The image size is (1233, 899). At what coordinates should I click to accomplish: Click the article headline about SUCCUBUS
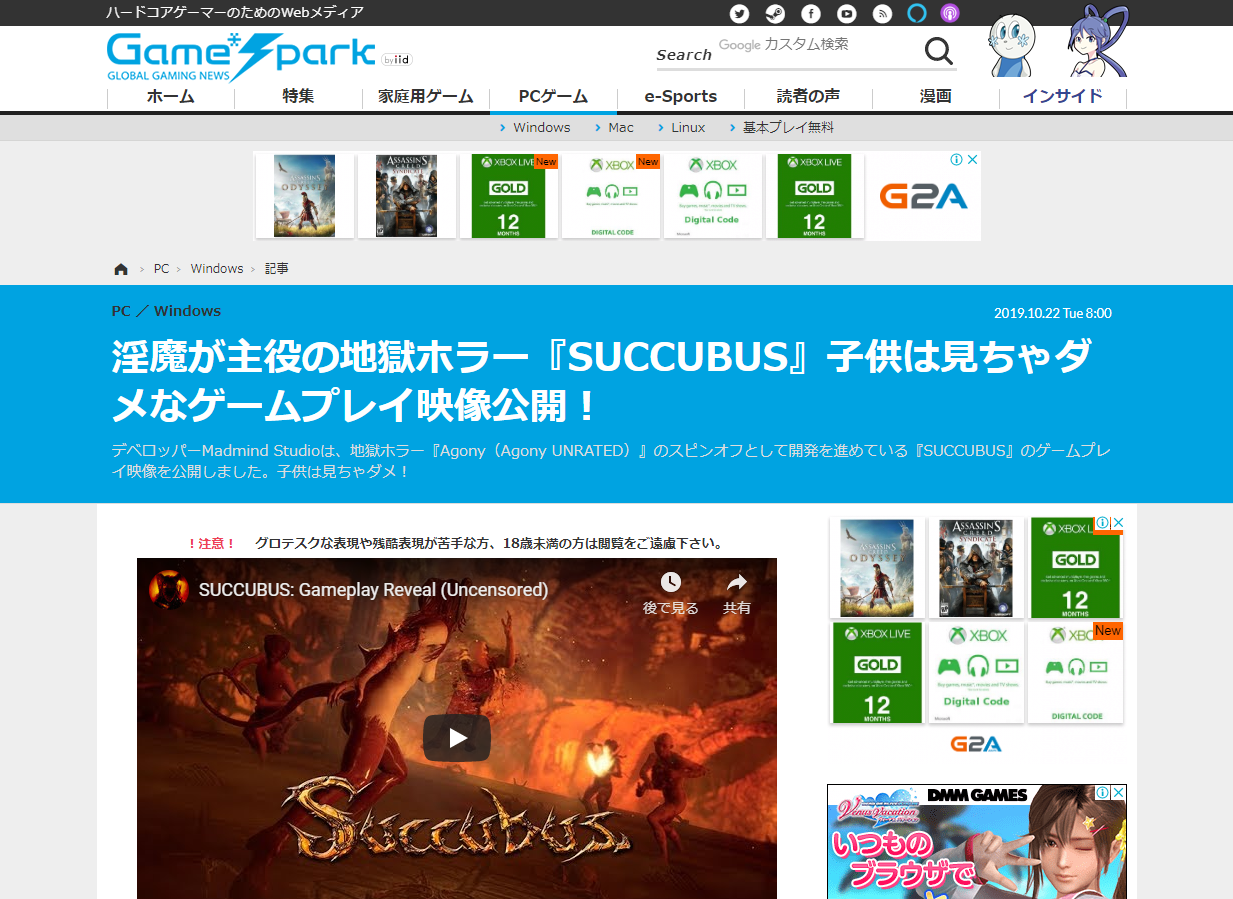tap(602, 381)
